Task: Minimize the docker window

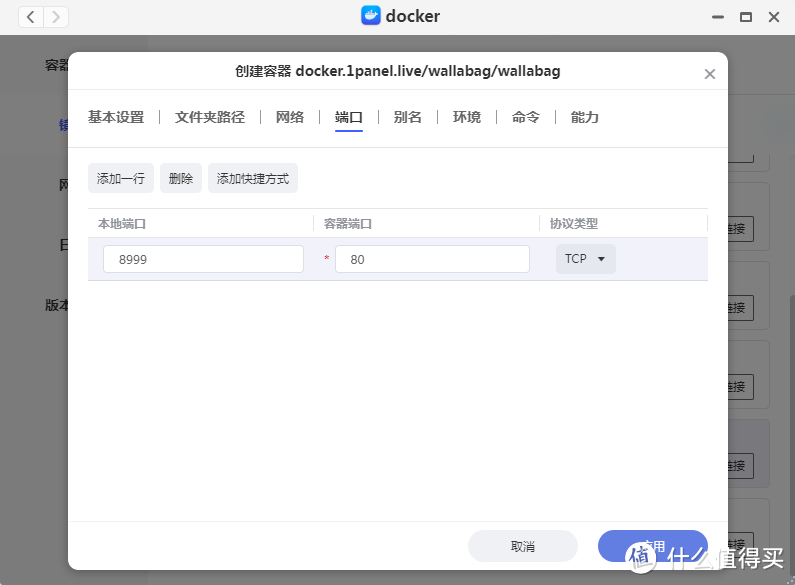Action: [717, 17]
